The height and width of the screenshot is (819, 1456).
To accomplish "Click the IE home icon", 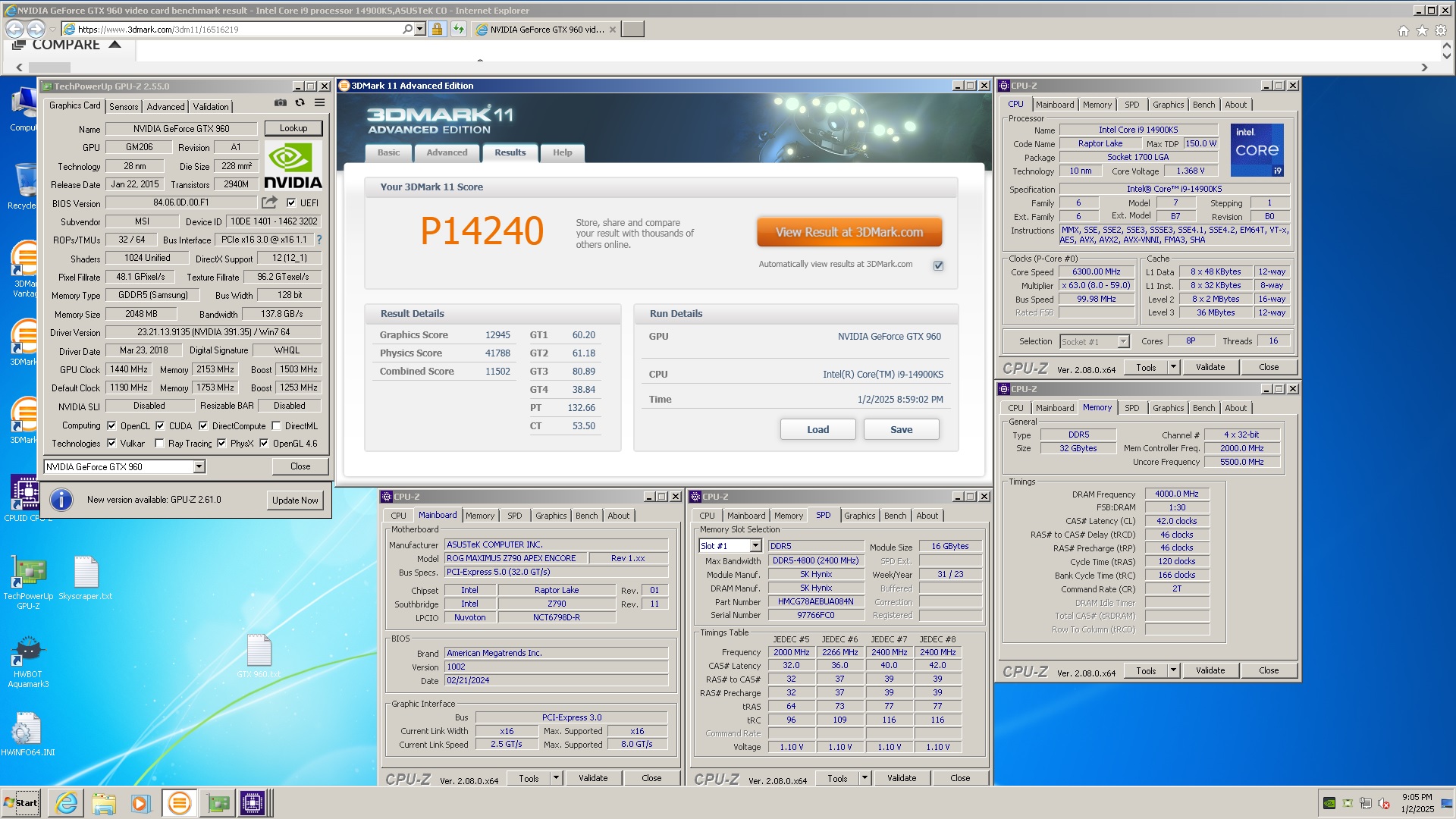I will 1404,30.
